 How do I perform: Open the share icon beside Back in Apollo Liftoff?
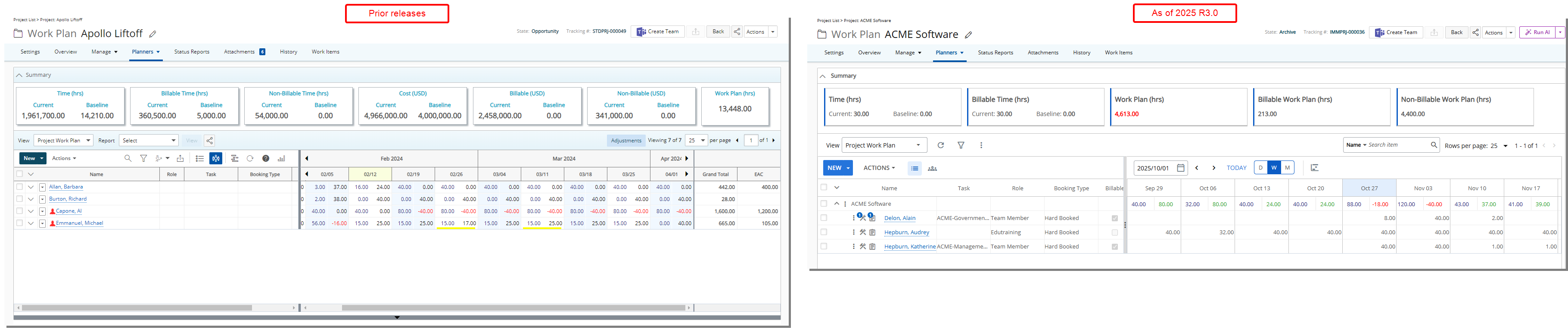(737, 32)
